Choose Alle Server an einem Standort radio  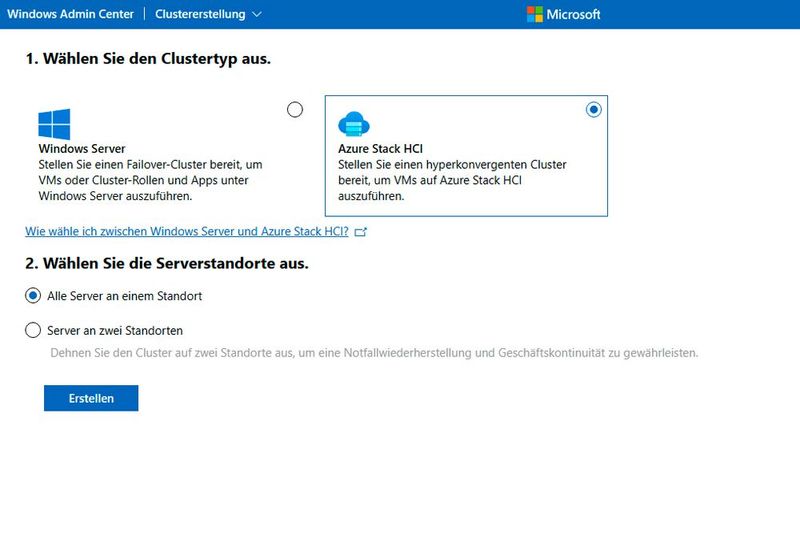point(33,296)
